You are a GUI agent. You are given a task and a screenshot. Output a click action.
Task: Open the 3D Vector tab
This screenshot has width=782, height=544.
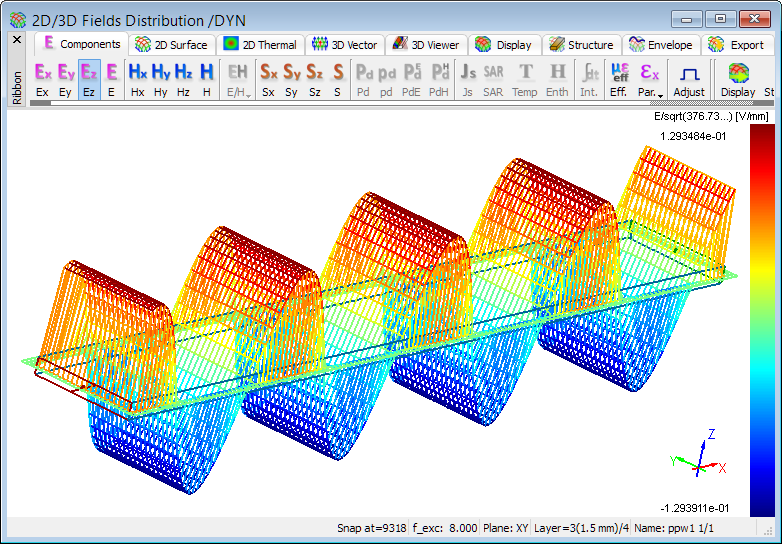click(345, 45)
